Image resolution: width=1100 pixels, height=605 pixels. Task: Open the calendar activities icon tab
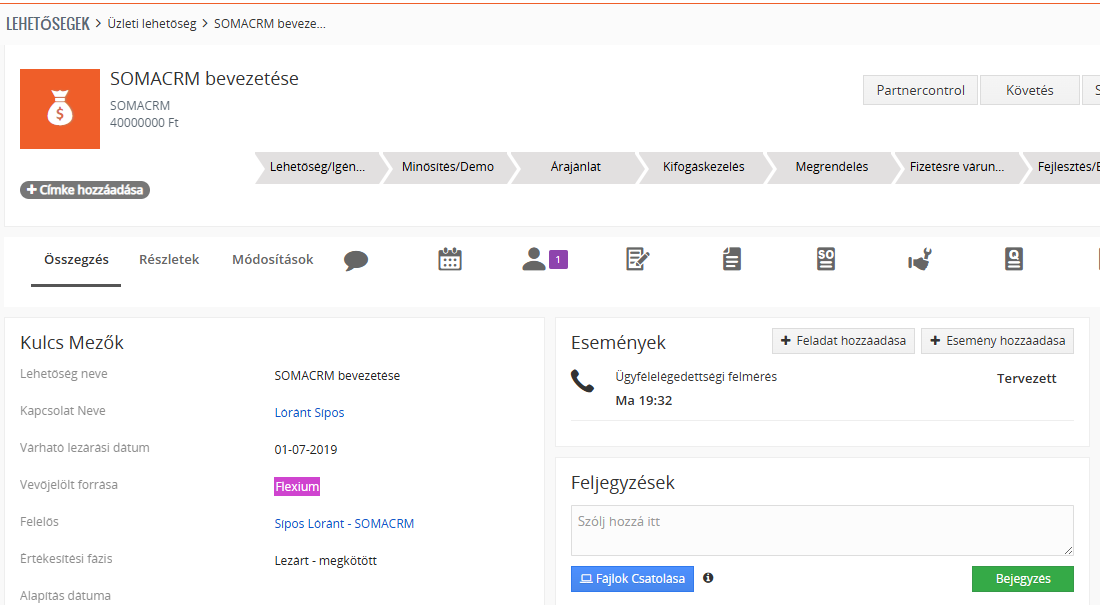(x=450, y=260)
